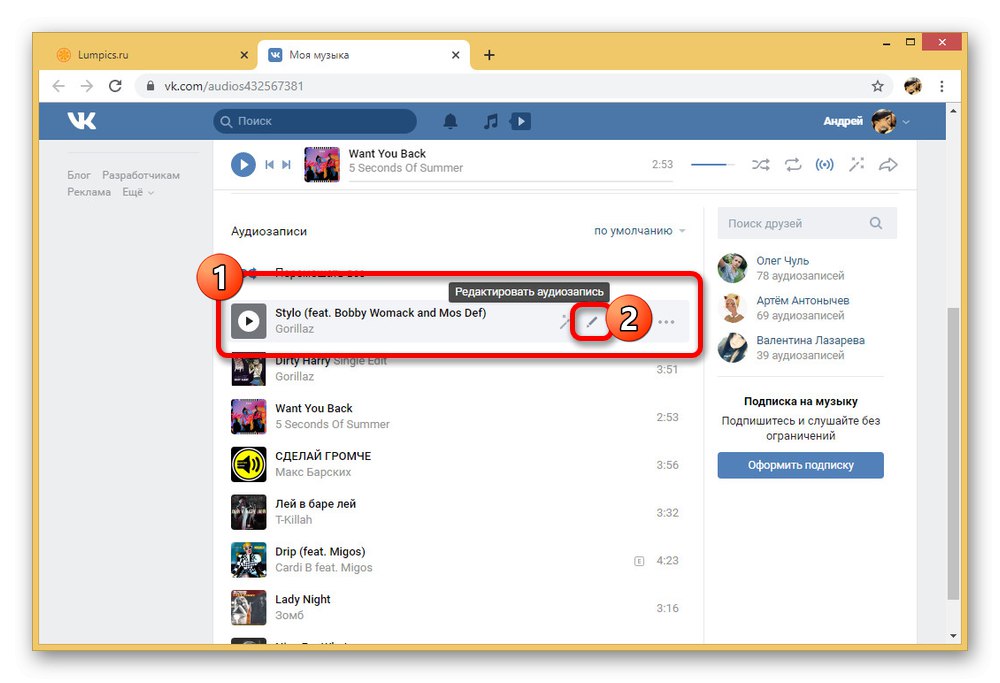Skip to previous track in the player
Image resolution: width=1000 pixels, height=683 pixels.
pyautogui.click(x=269, y=165)
